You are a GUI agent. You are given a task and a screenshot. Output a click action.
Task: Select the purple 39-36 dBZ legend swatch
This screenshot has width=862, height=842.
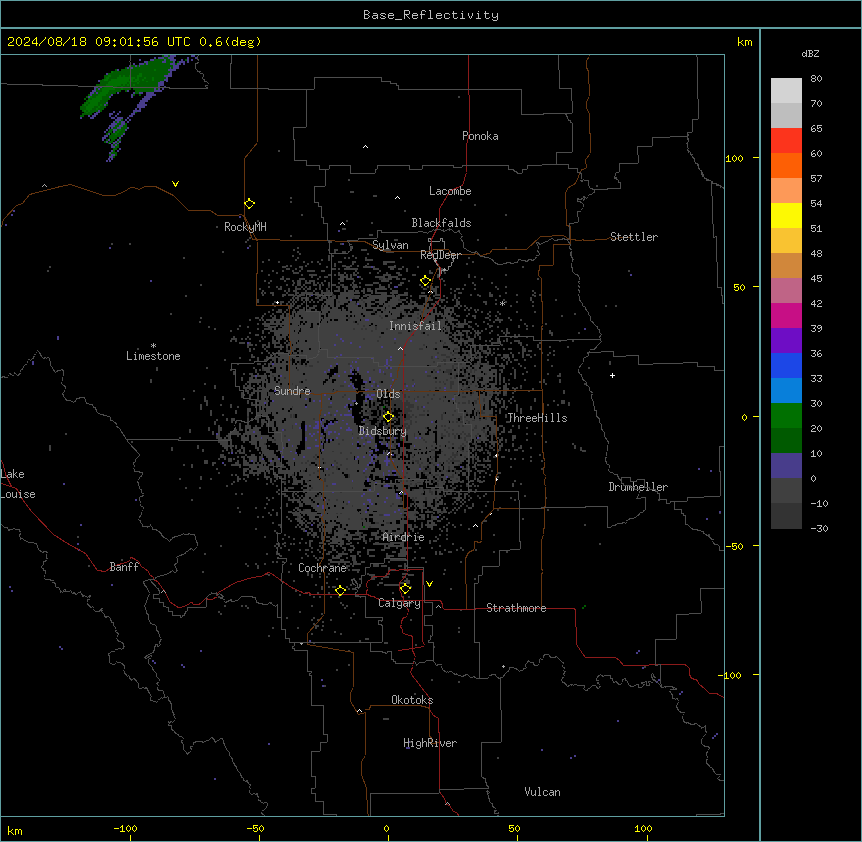coord(786,340)
